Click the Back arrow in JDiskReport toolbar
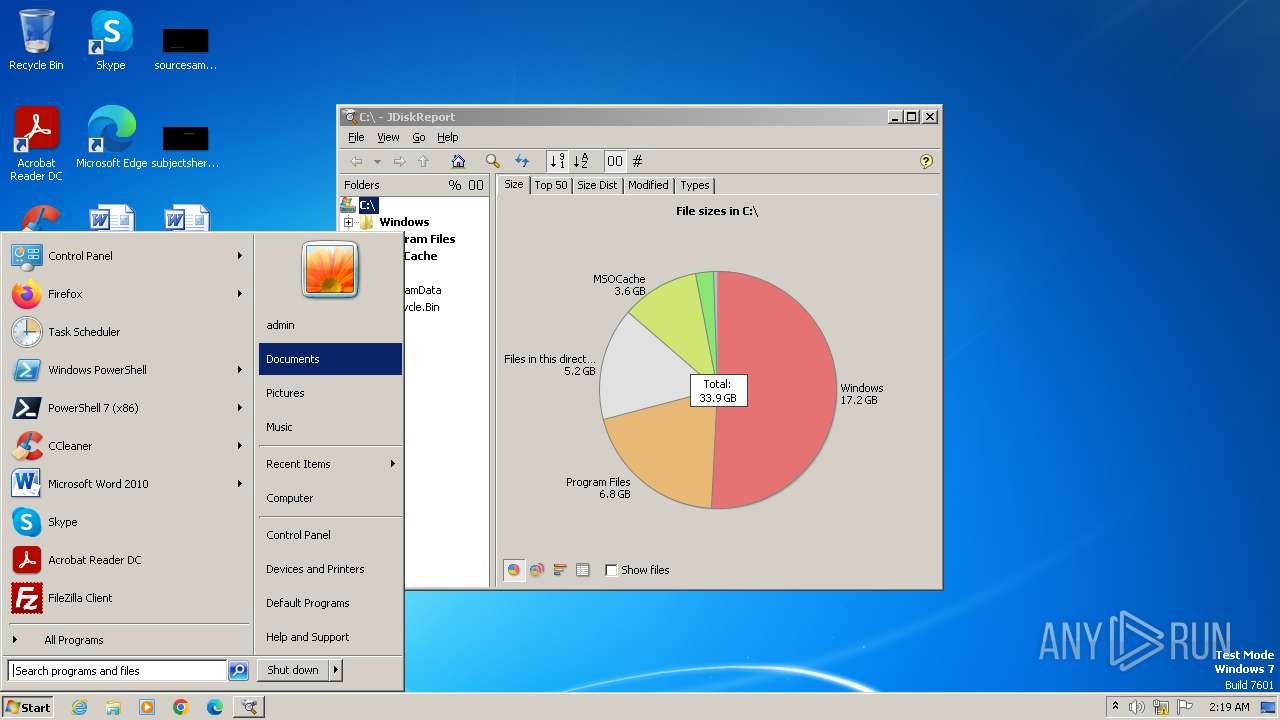 (x=356, y=161)
